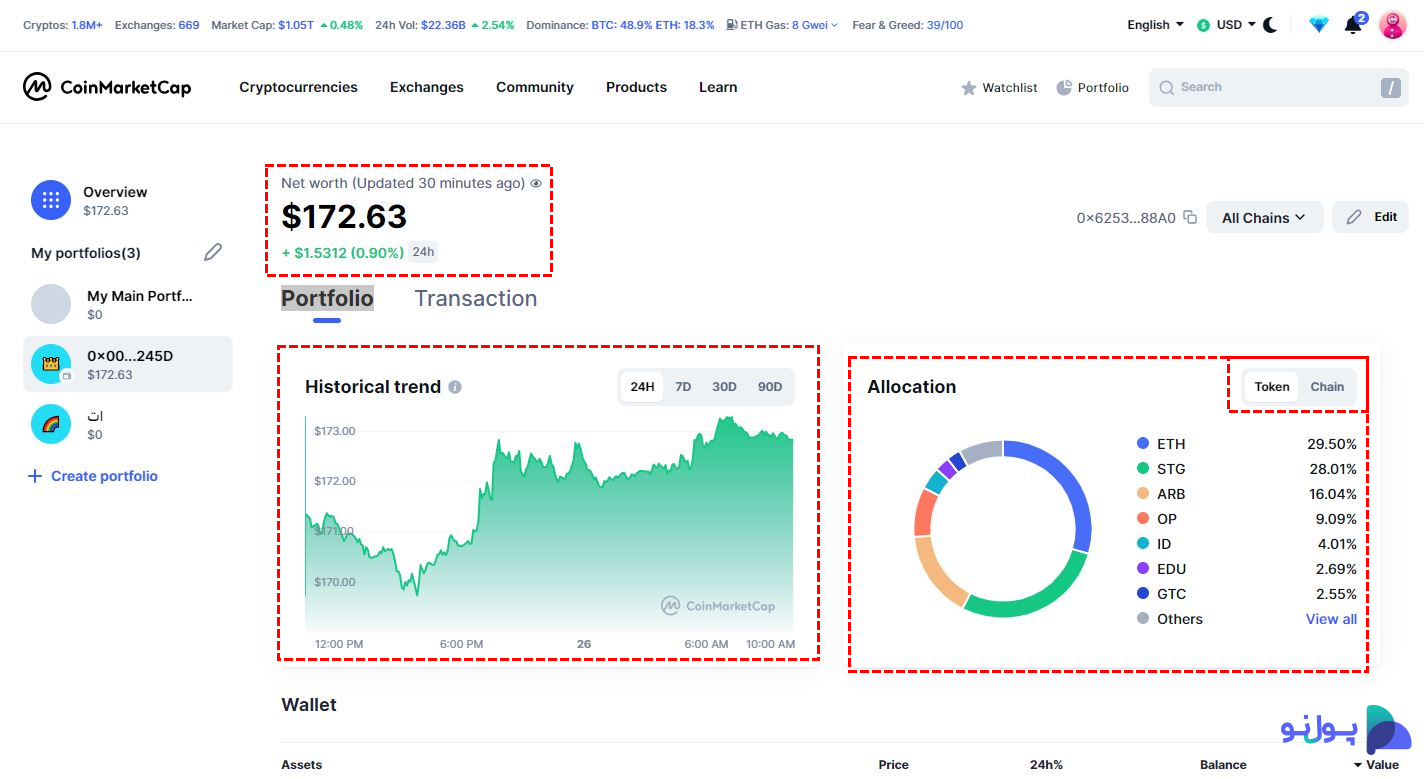Click OP red legend dot
The image size is (1424, 779).
1143,518
